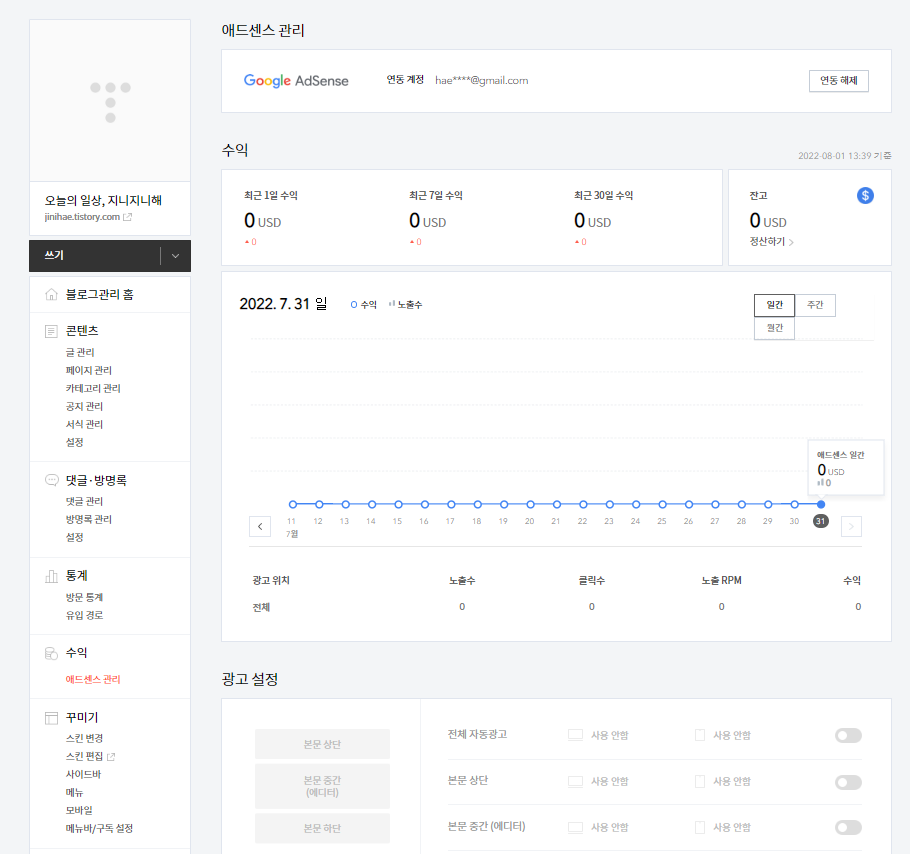Click the mobile icon in 본문 중간 (에디터) row

[x=700, y=827]
